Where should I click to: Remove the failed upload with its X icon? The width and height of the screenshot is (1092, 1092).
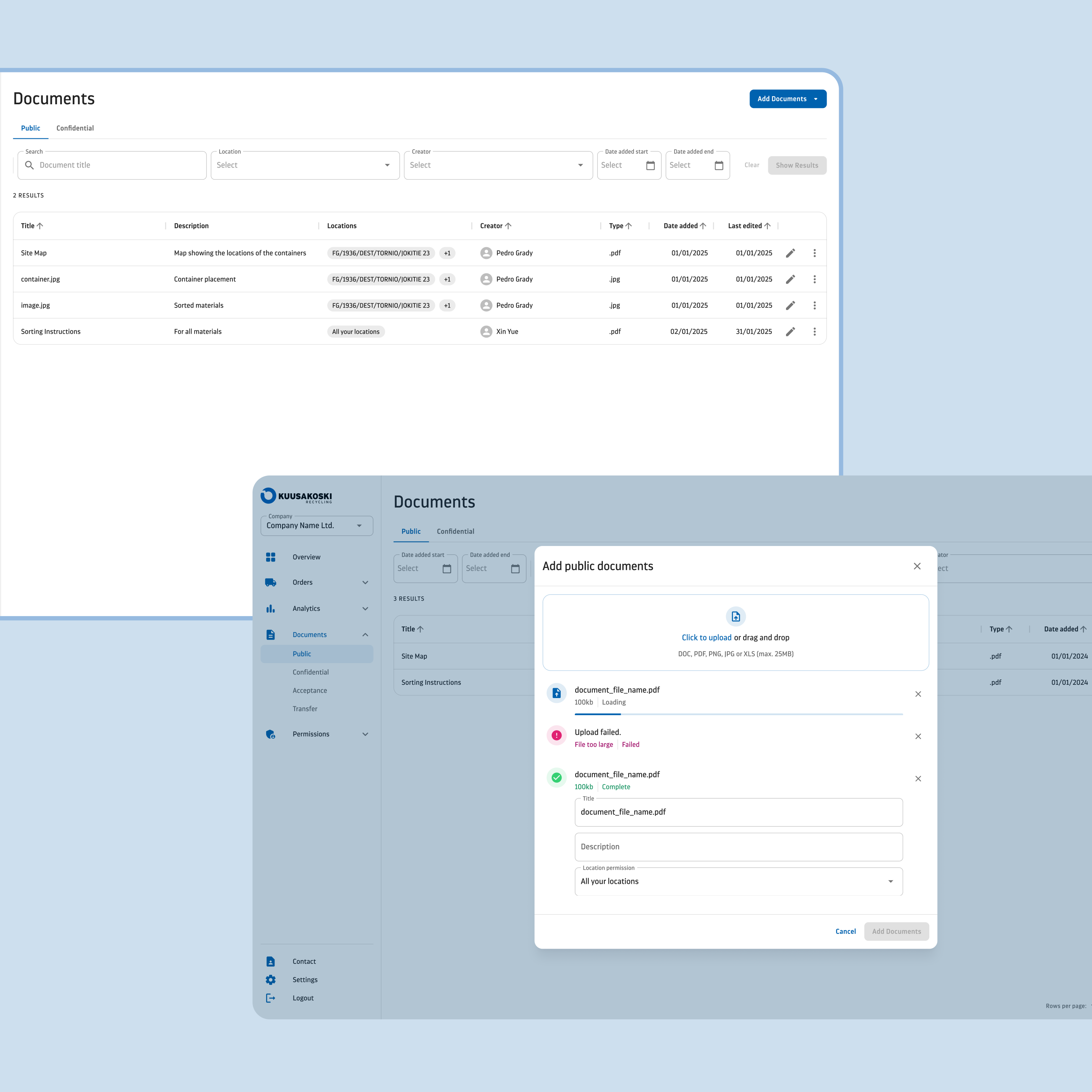pos(918,736)
